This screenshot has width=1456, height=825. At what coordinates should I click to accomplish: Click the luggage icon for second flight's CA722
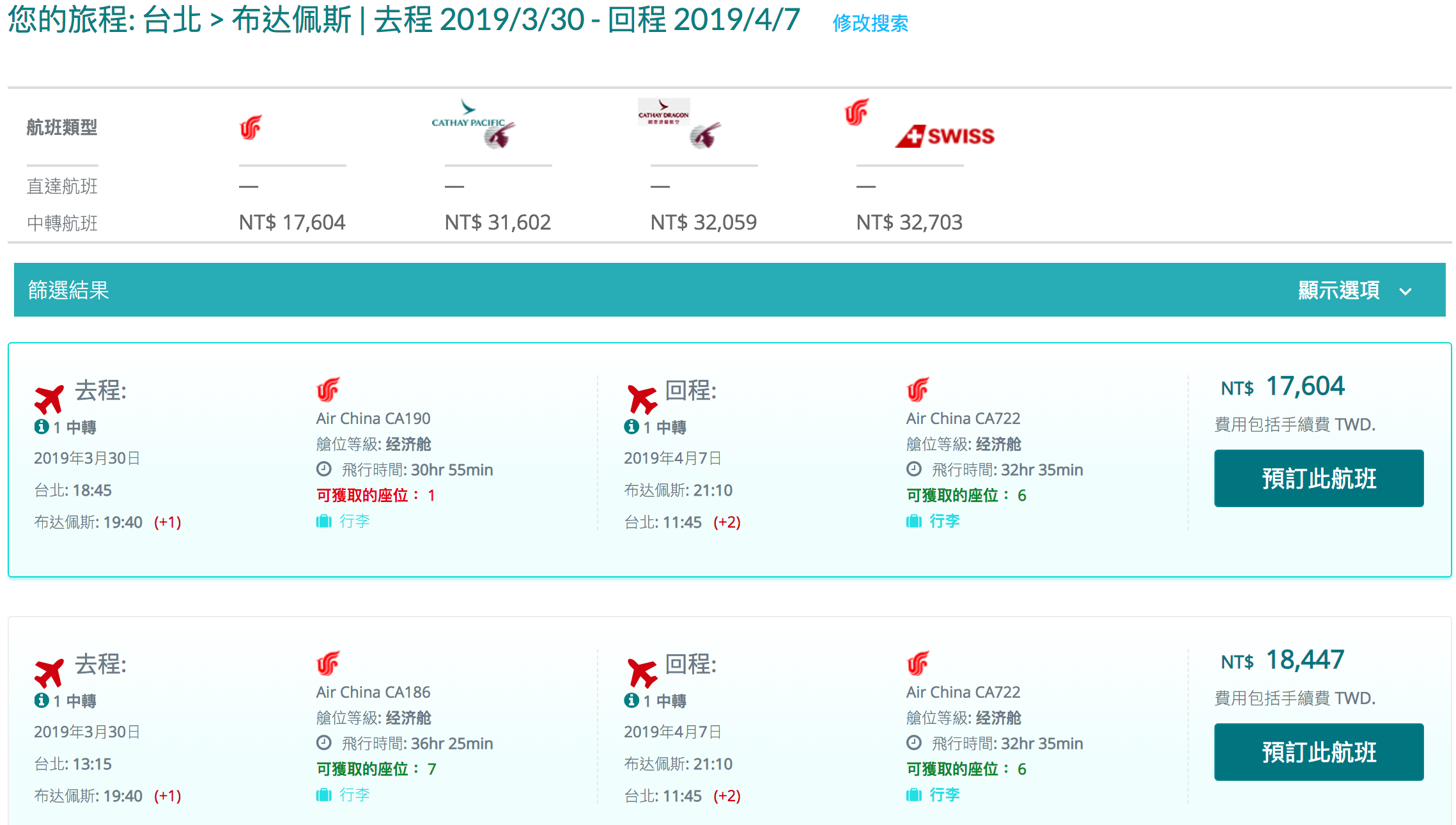tap(914, 795)
